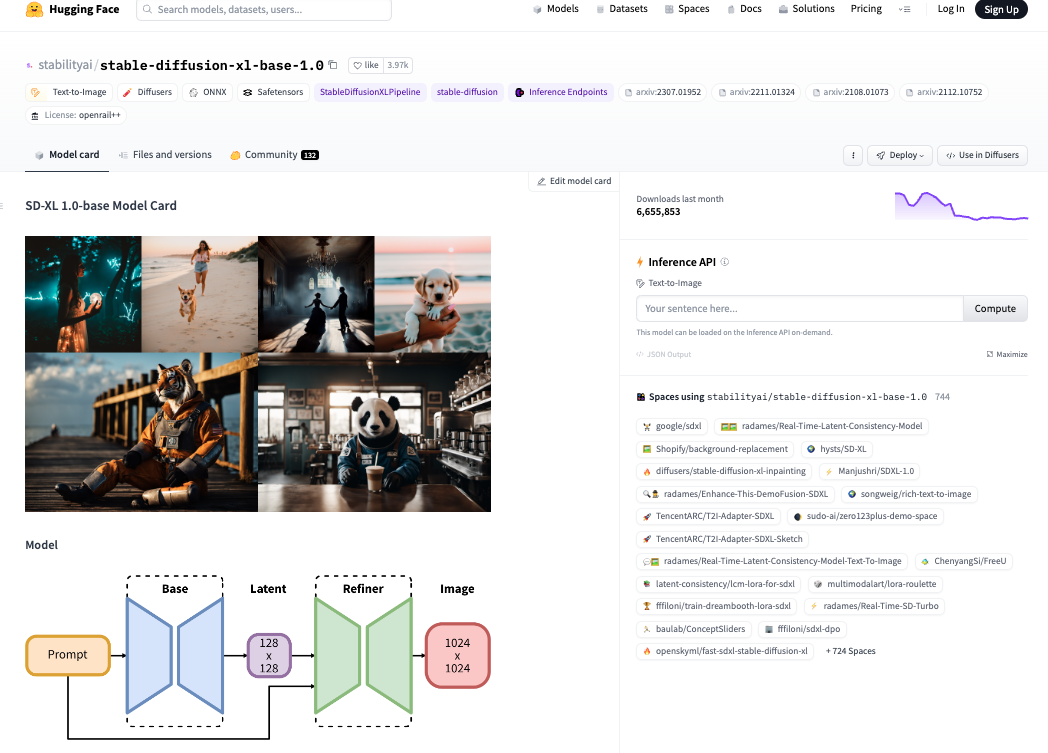Click License: openrail++ tag

tap(76, 115)
